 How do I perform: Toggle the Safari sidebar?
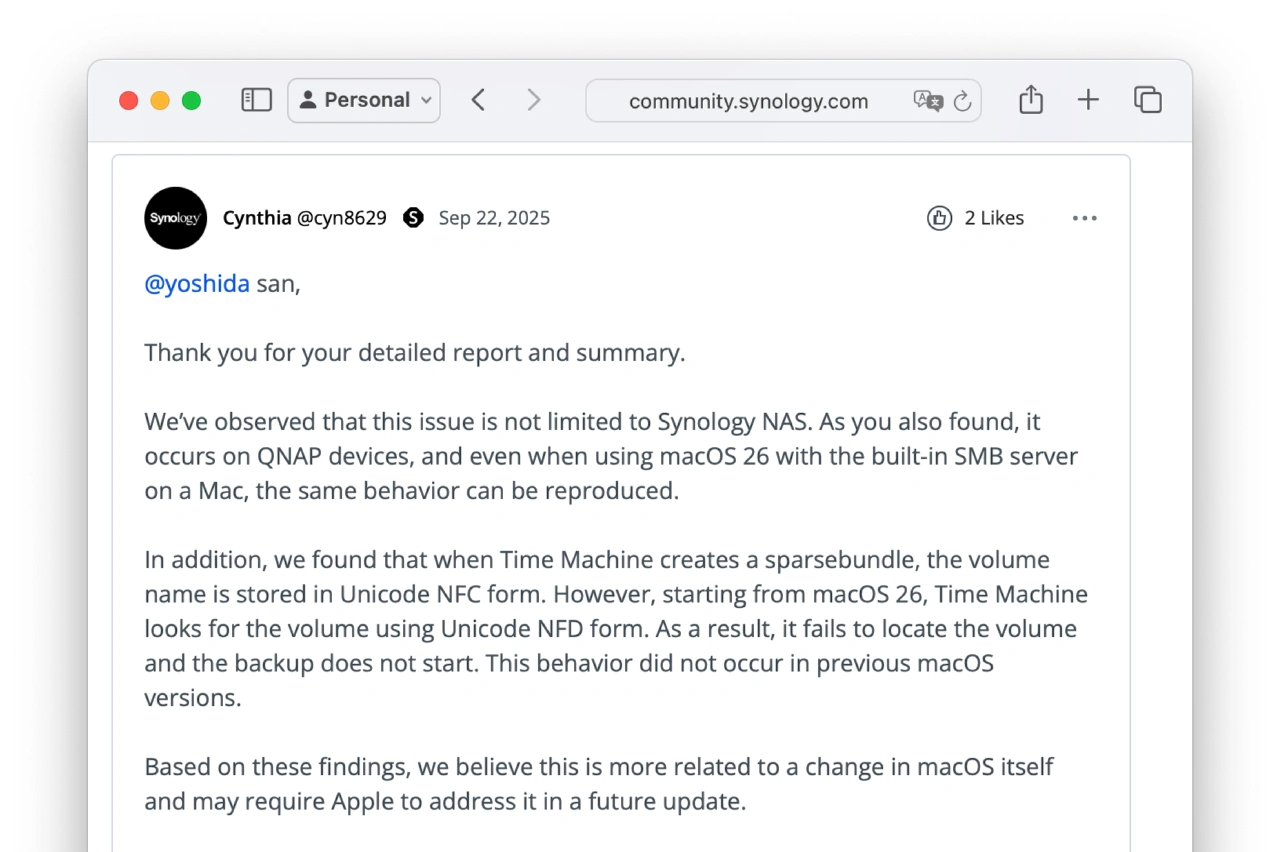click(x=256, y=100)
